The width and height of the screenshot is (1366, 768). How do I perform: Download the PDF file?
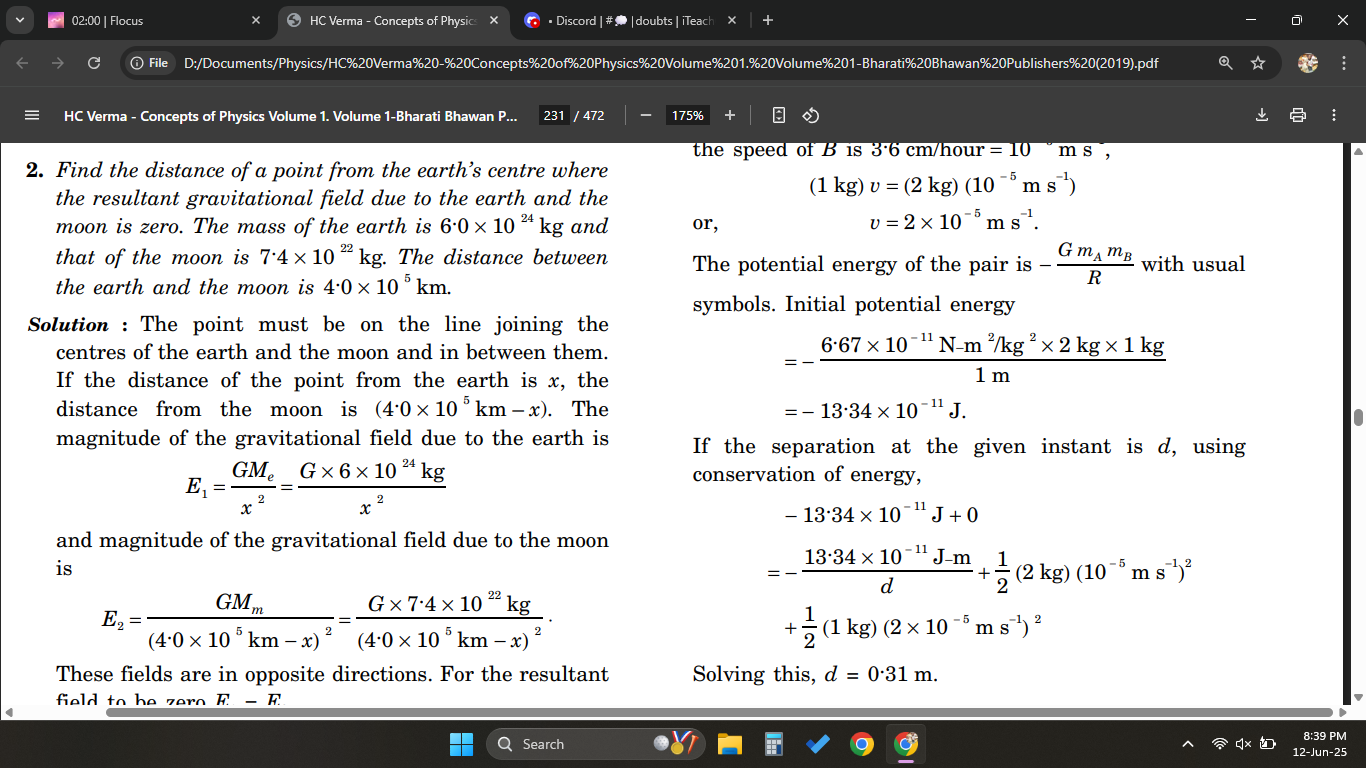[1262, 115]
